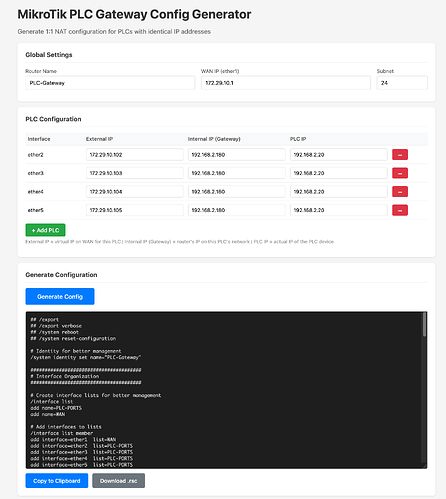446x499 pixels.
Task: Click the External IP column header
Action: (x=99, y=139)
